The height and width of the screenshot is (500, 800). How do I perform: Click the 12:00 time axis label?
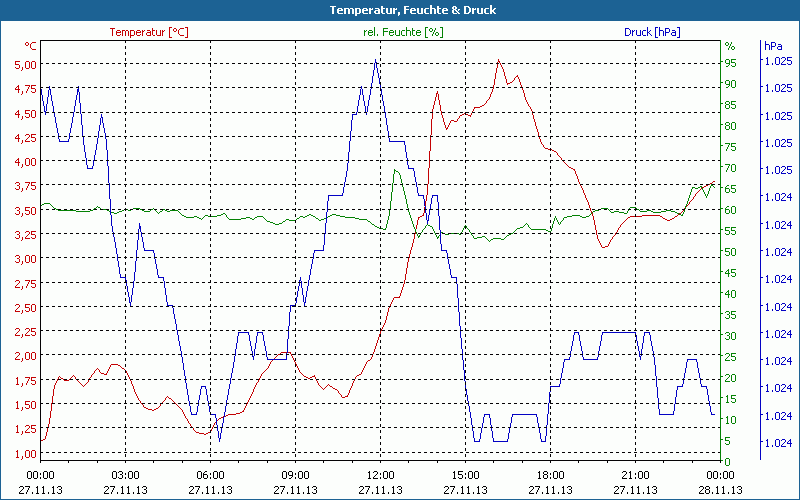click(x=381, y=476)
